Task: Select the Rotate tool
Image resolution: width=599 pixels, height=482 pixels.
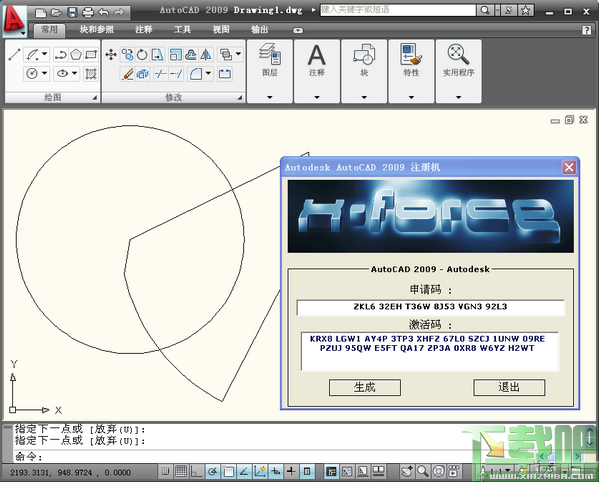Action: [x=142, y=55]
